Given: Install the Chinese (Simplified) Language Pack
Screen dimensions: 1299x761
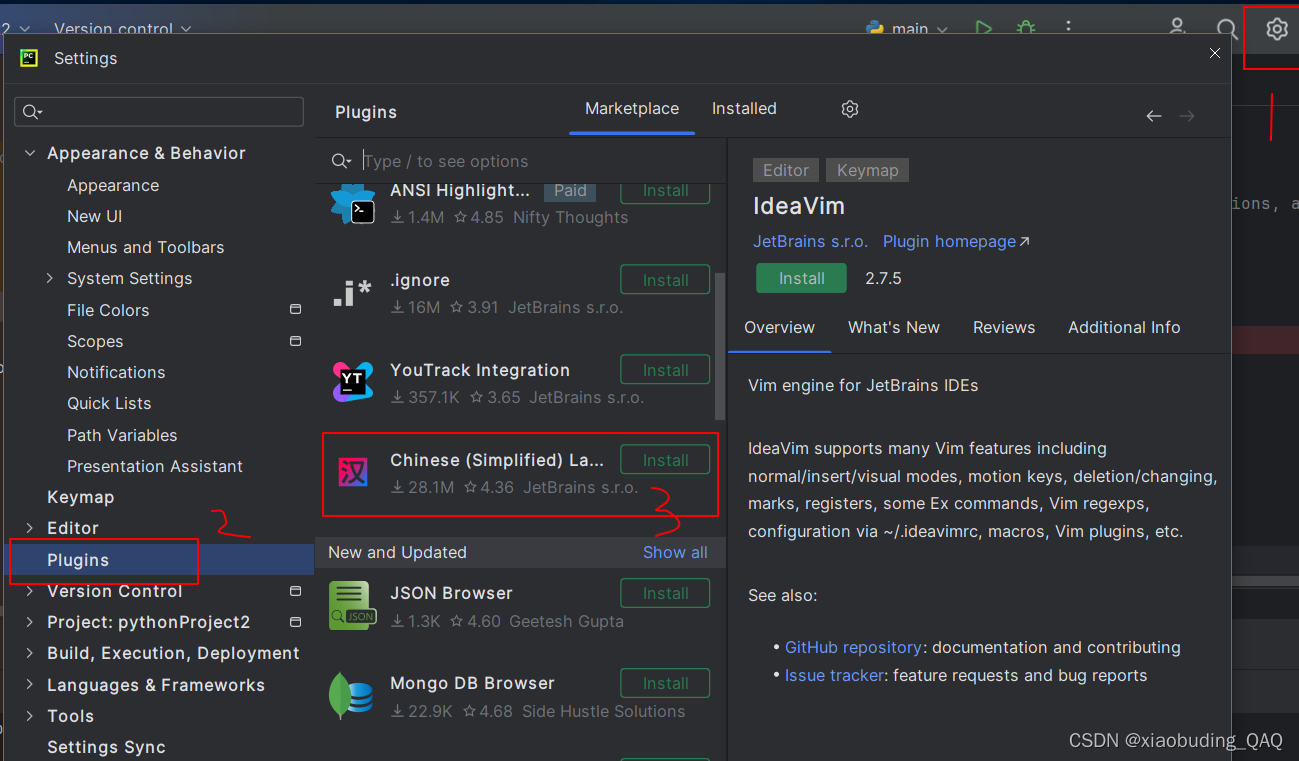Looking at the screenshot, I should tap(665, 460).
